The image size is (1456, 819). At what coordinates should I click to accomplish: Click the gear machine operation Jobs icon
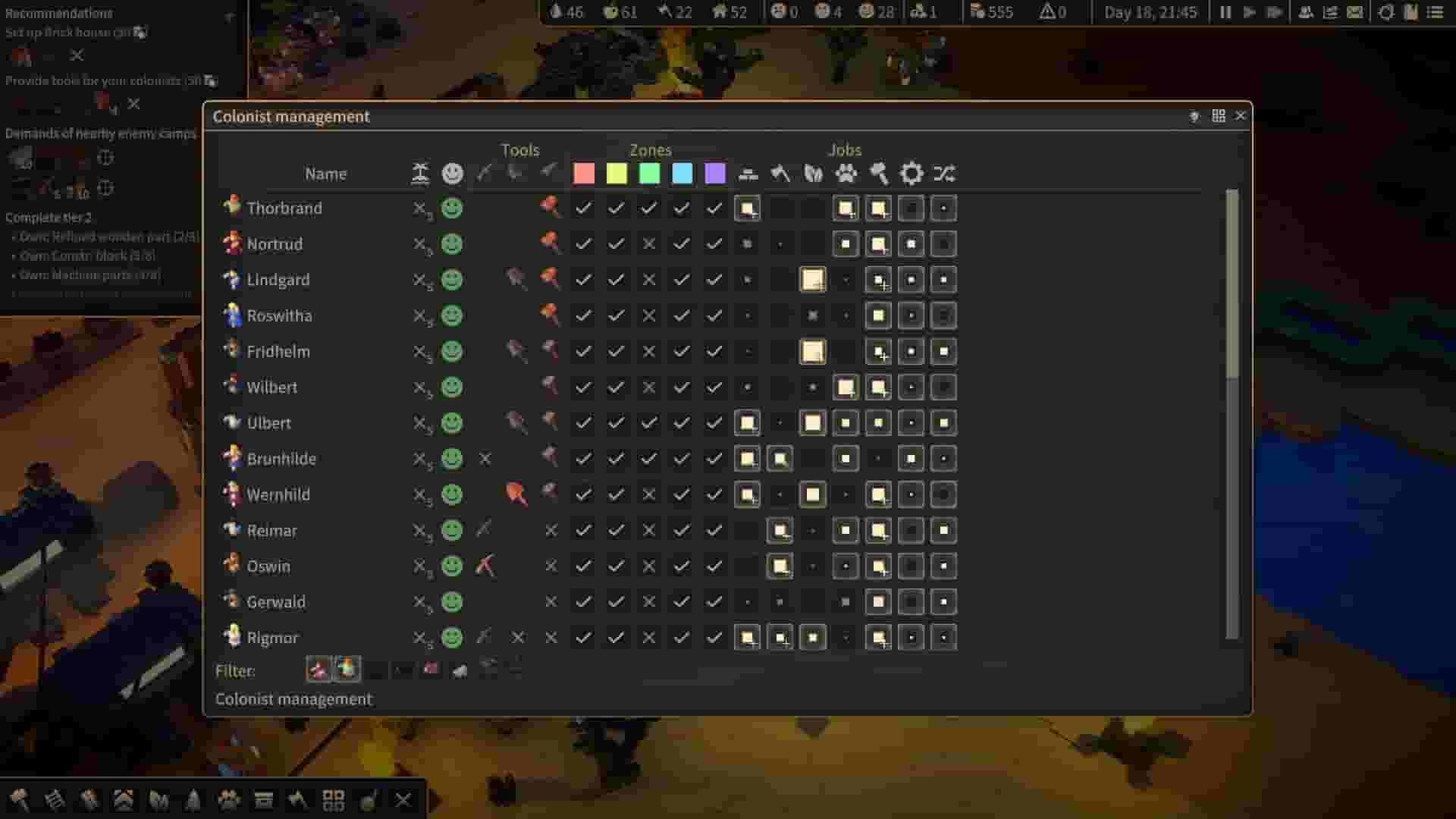click(912, 174)
